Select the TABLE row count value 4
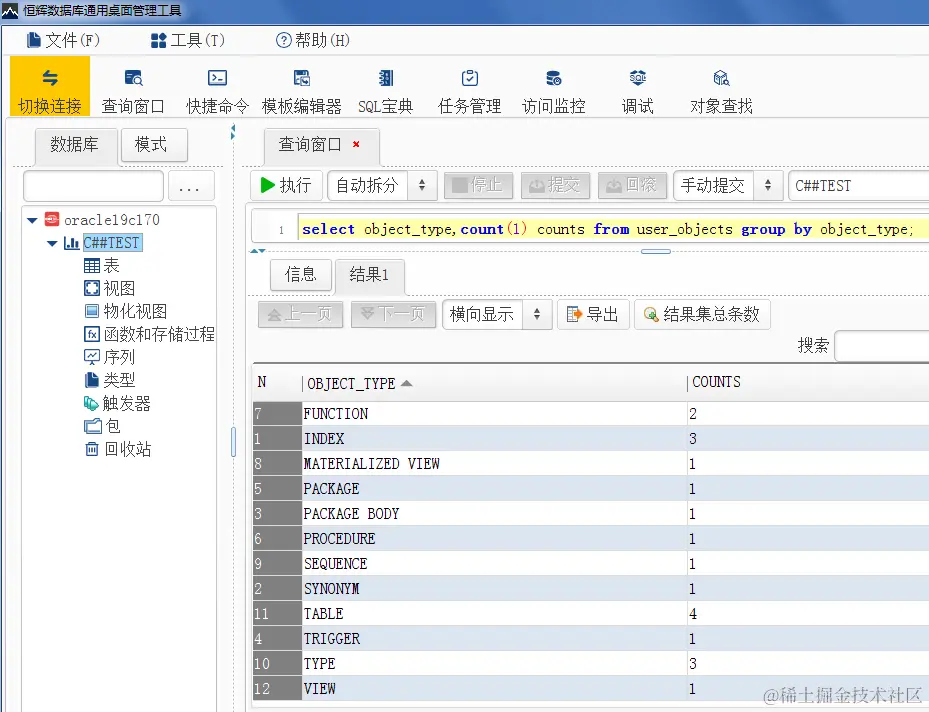Viewport: 929px width, 712px height. (693, 614)
